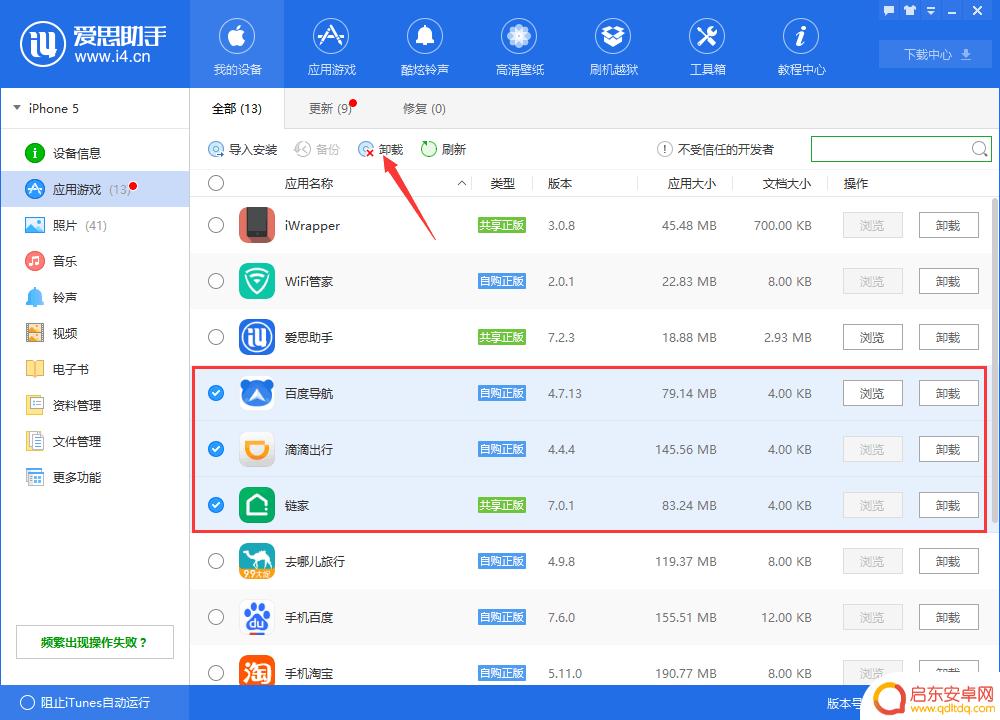Screen dimensions: 1000x720
Task: Click 不受信任的开发者 notice
Action: 716,149
